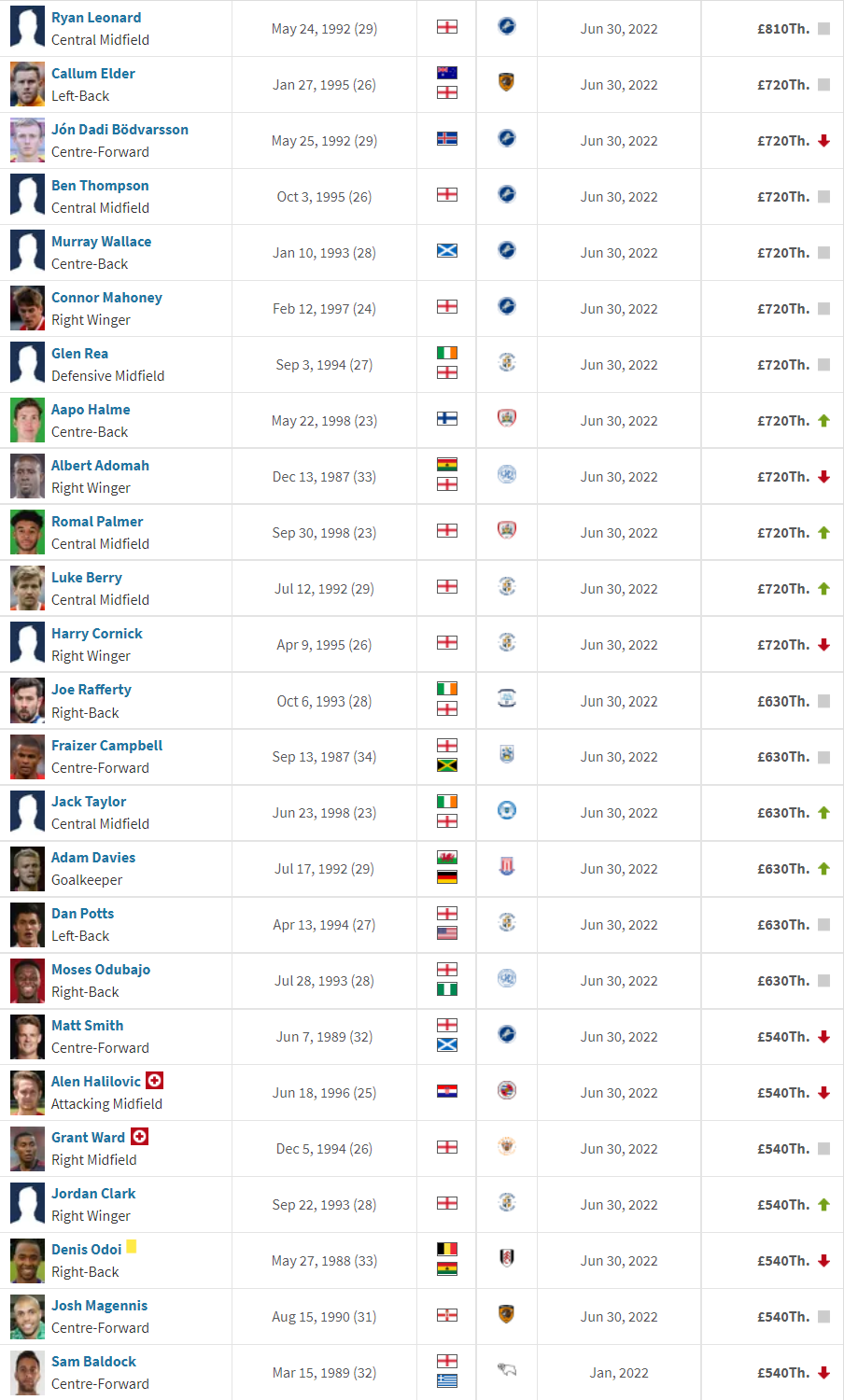Click the £720Th. market value for Luke Berry

pos(783,589)
